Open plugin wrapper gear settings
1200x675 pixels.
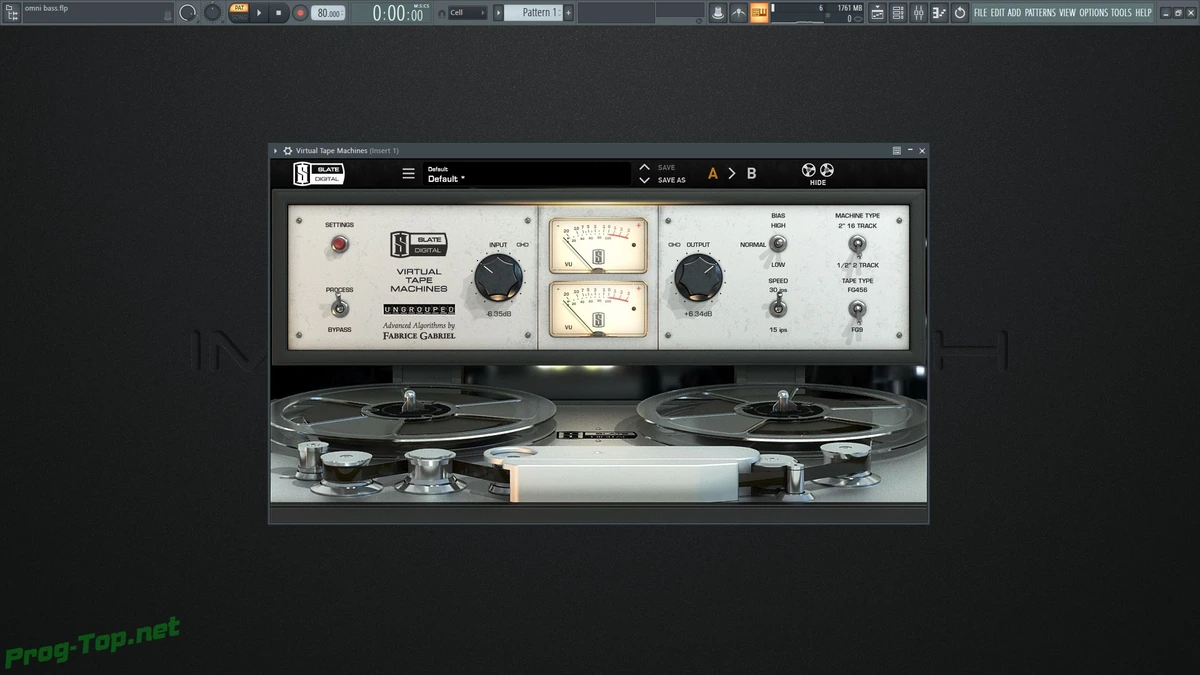coord(288,151)
